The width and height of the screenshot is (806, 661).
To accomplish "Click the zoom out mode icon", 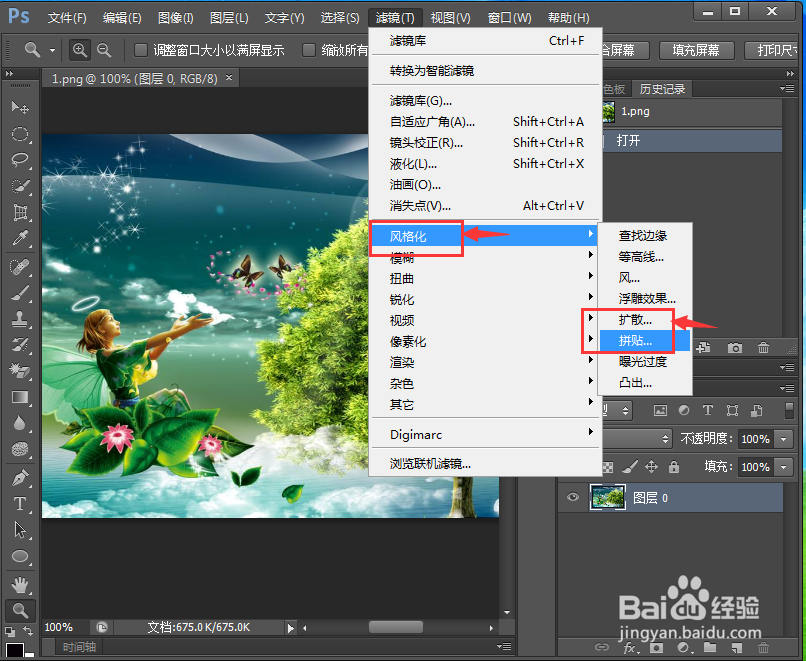I will (x=104, y=50).
